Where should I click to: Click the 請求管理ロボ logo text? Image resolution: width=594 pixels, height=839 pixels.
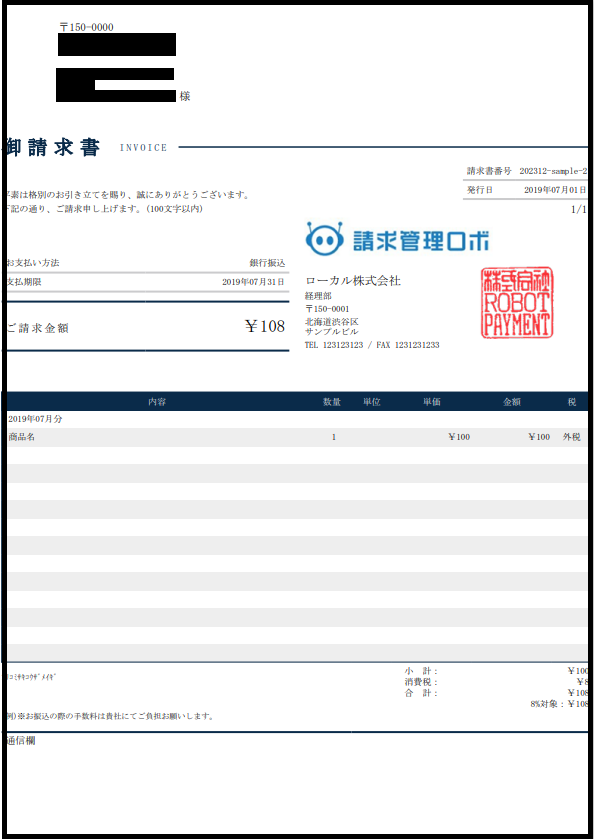[421, 240]
